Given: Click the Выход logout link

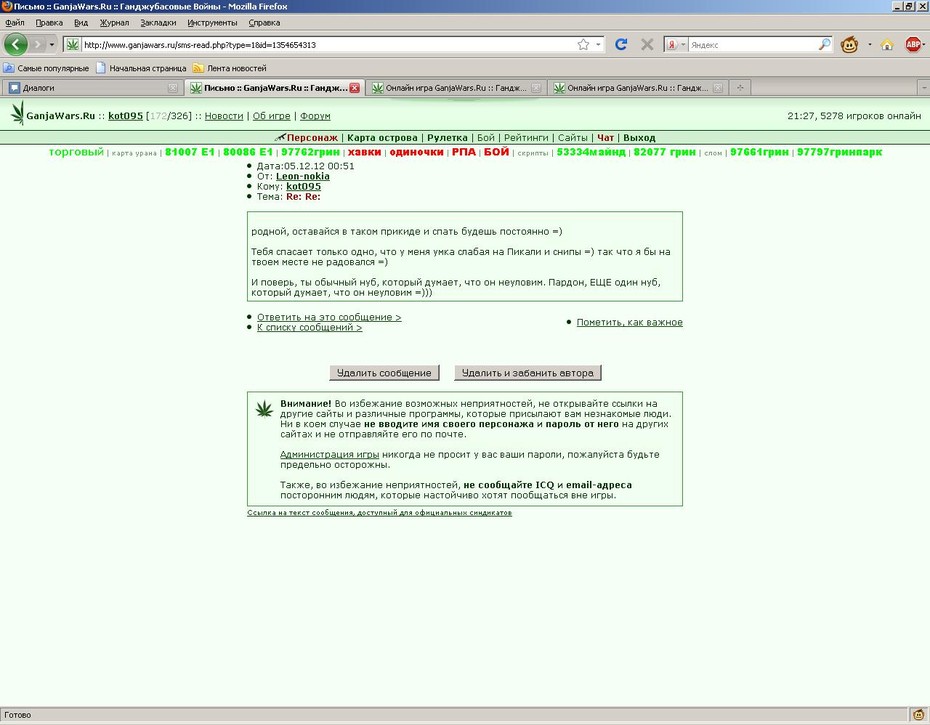Looking at the screenshot, I should 639,138.
